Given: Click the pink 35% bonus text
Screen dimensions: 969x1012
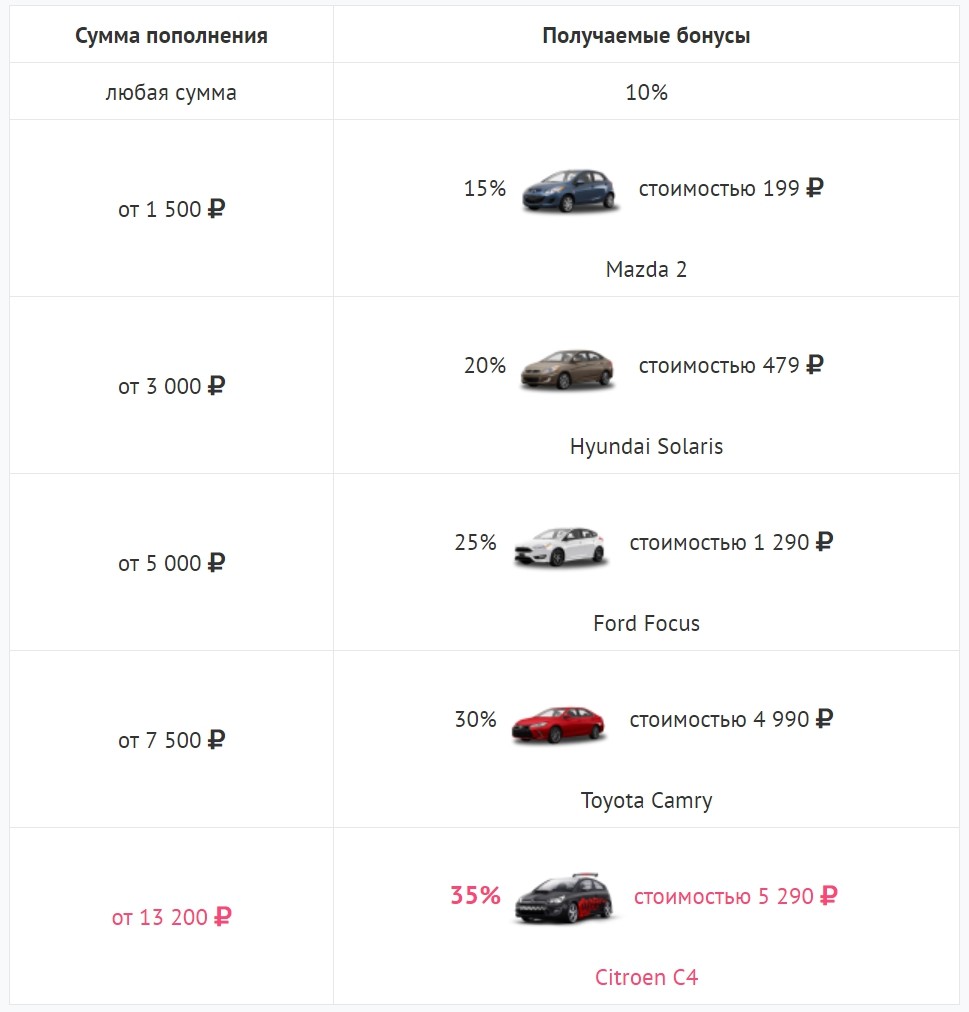Looking at the screenshot, I should tap(475, 895).
